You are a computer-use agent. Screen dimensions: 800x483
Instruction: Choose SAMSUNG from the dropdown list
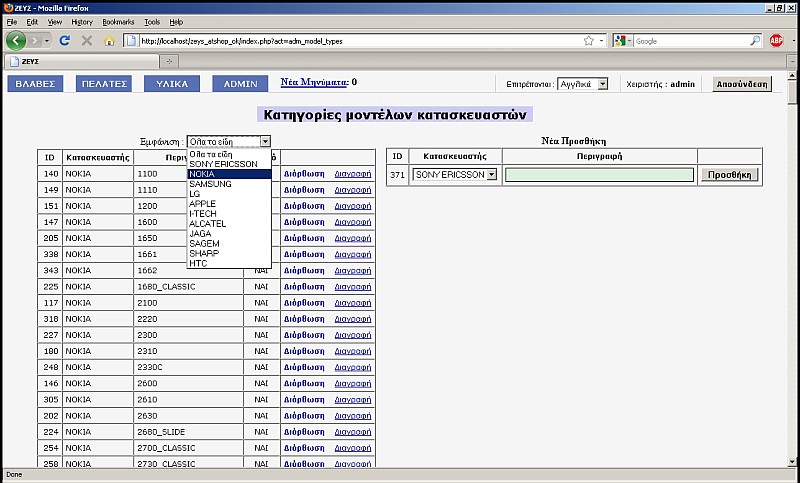pos(229,184)
